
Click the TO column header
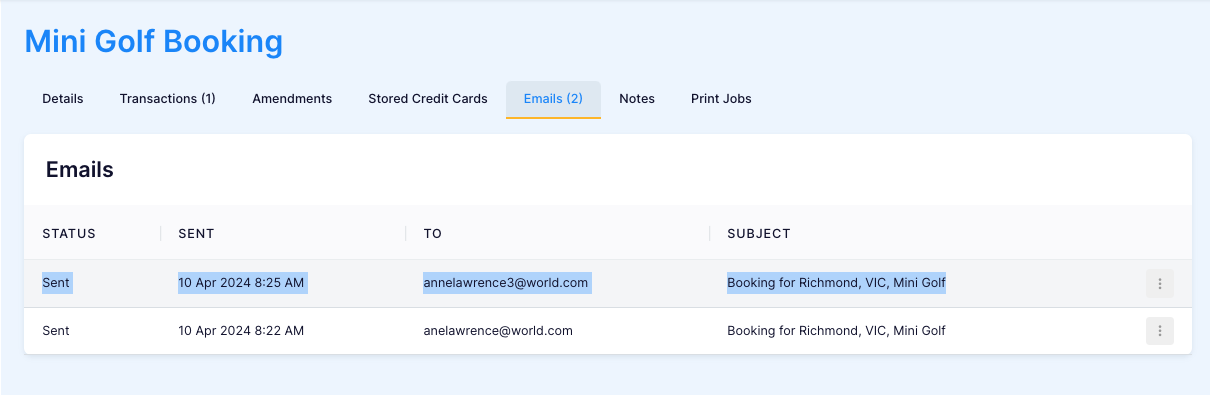coord(432,234)
